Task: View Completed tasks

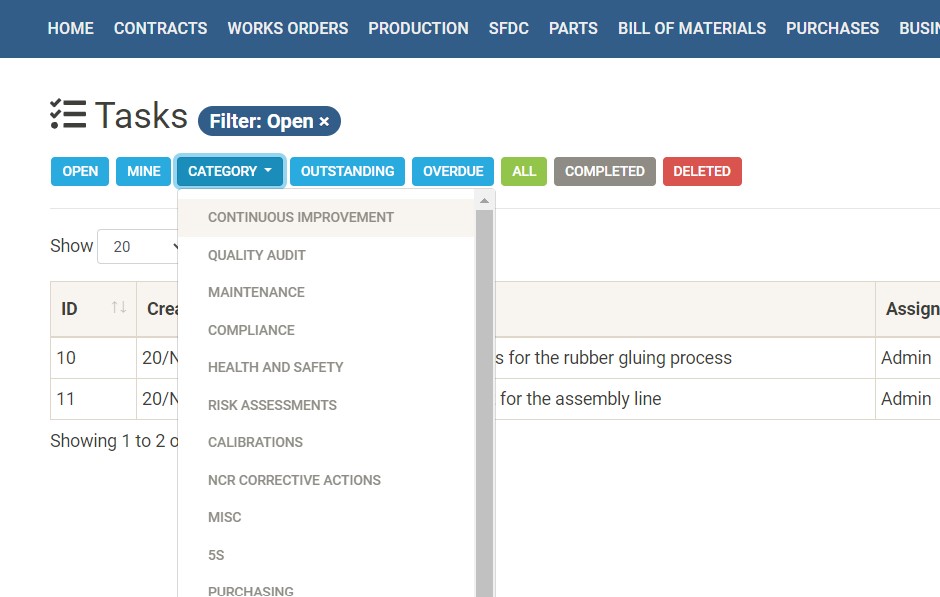Action: tap(604, 171)
